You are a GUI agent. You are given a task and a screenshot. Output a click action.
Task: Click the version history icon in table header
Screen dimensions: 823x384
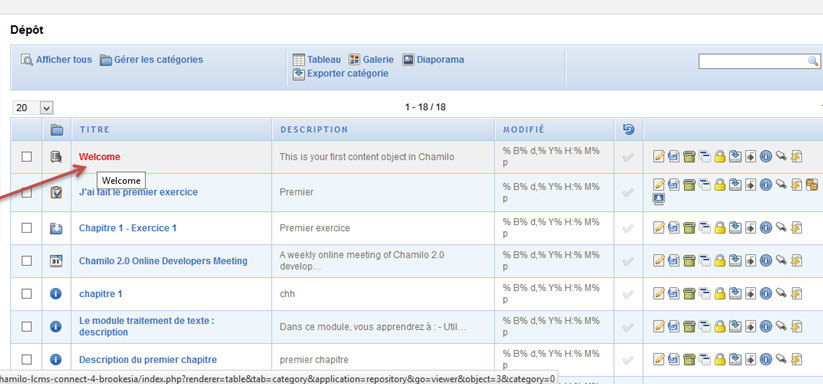[x=628, y=129]
